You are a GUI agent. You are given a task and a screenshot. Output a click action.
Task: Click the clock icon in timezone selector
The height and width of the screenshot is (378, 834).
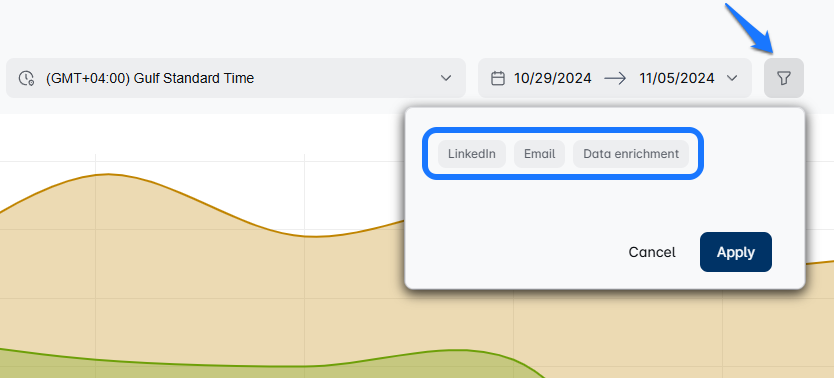26,78
